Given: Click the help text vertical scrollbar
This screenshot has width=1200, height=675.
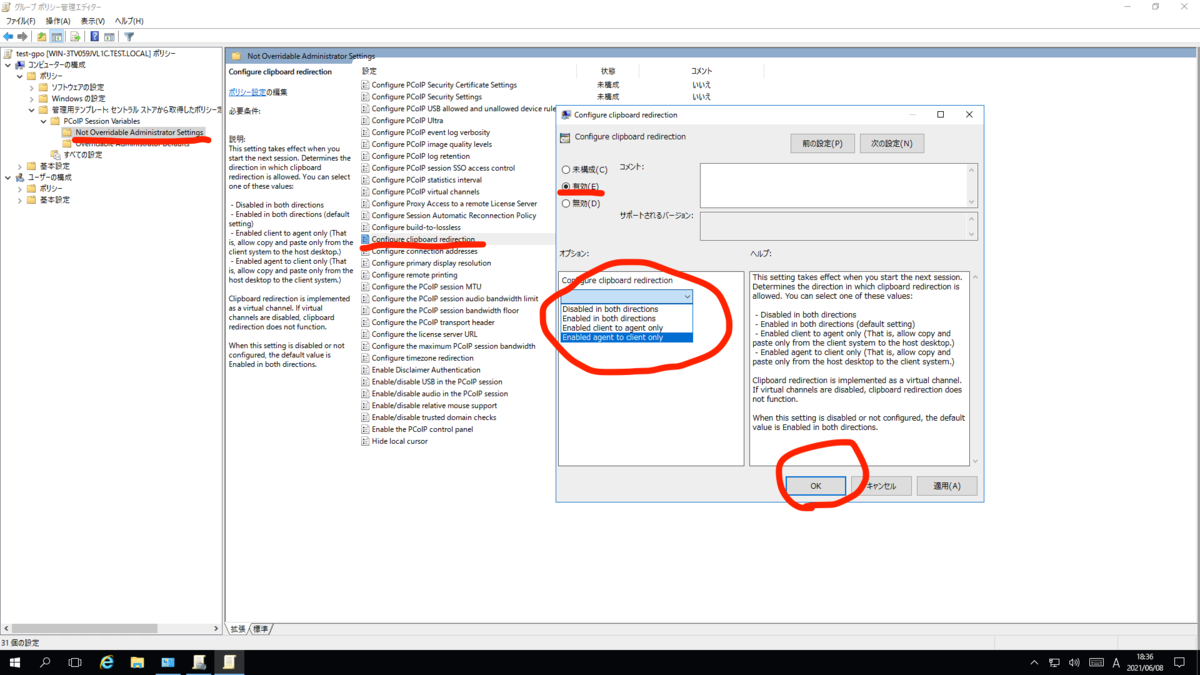Looking at the screenshot, I should (x=975, y=369).
